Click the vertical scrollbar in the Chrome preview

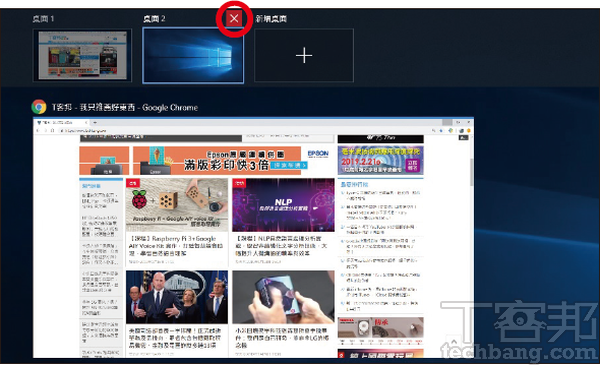click(471, 172)
